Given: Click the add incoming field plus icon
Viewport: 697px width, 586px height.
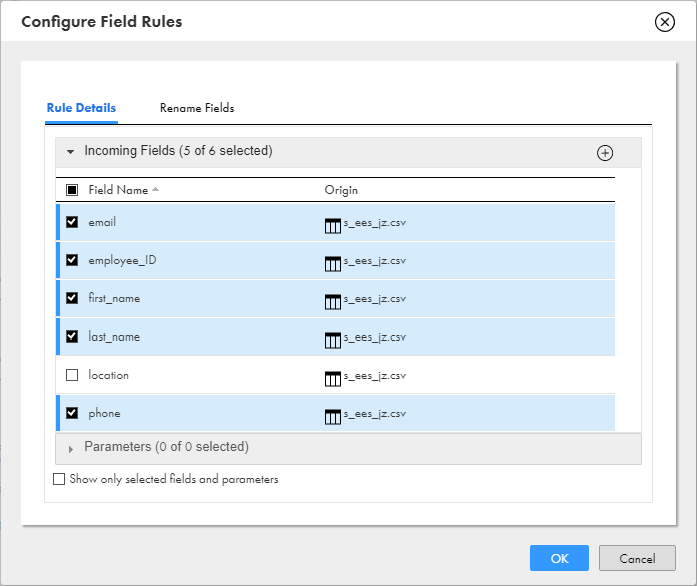Looking at the screenshot, I should pos(605,153).
